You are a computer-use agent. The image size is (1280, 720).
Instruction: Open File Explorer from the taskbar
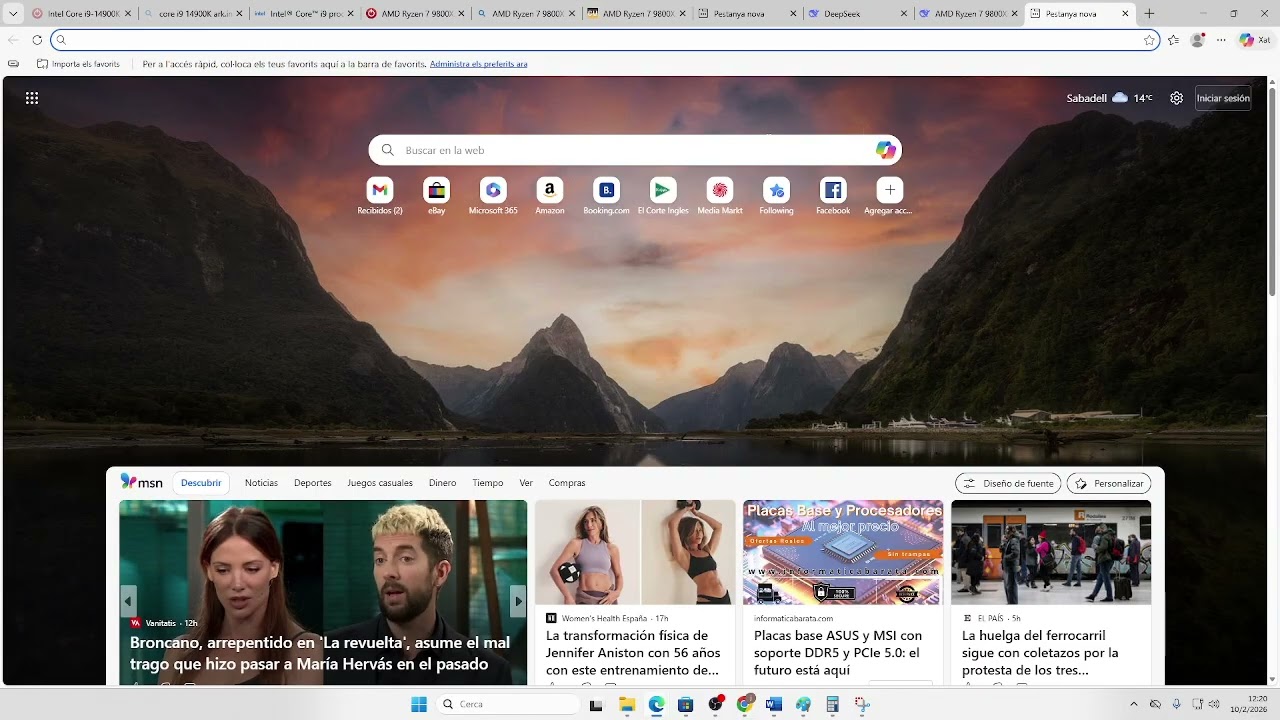click(627, 704)
